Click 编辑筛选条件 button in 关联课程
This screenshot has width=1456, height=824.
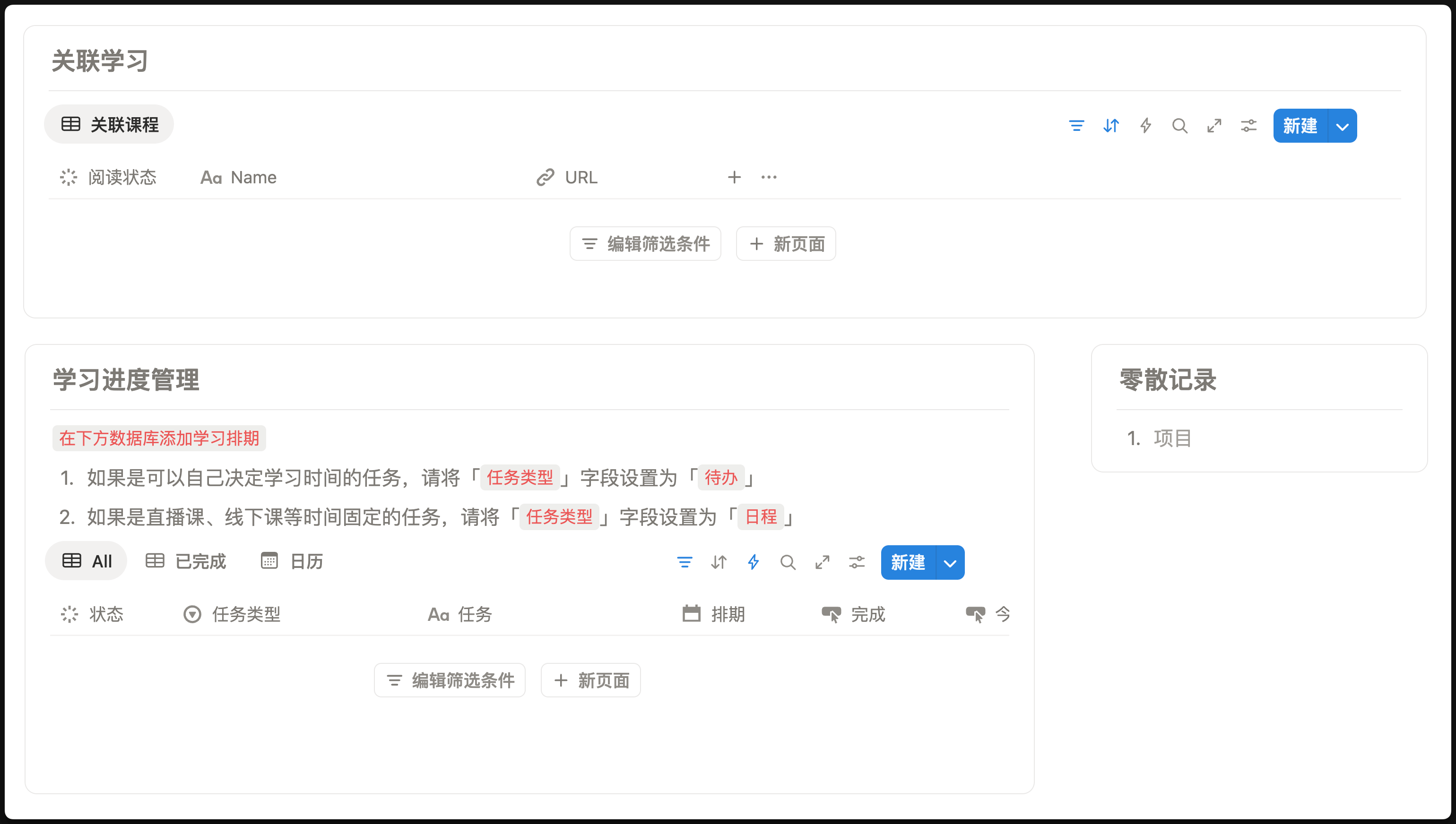645,244
